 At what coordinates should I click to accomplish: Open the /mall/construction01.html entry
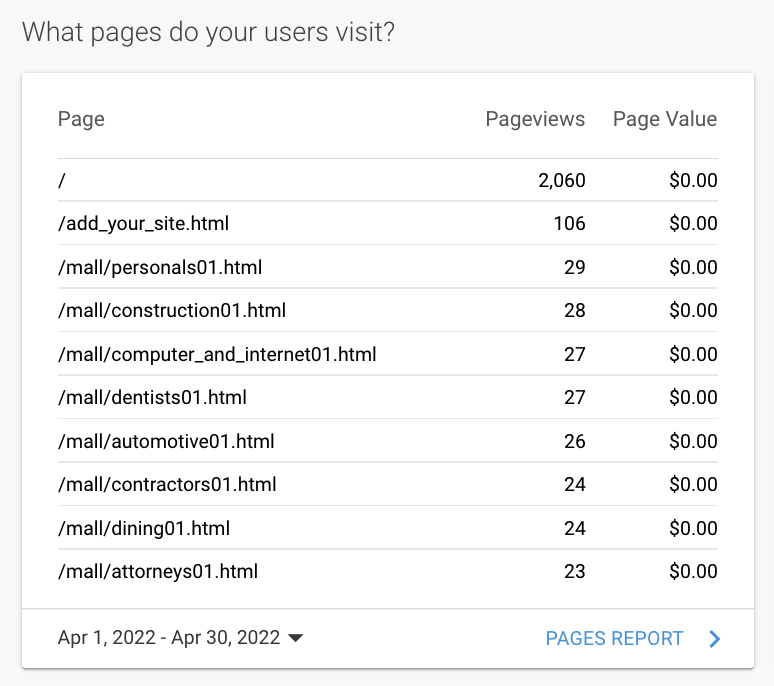click(x=172, y=311)
